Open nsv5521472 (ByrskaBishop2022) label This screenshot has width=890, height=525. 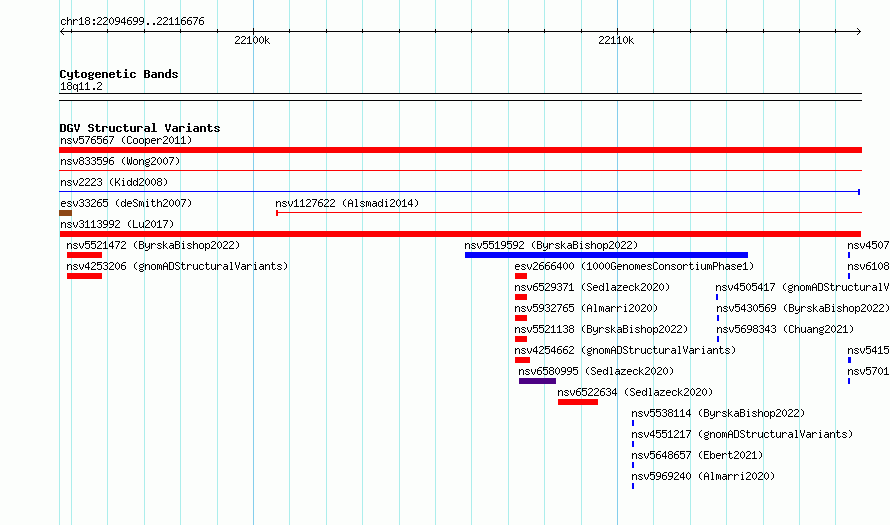pos(153,245)
